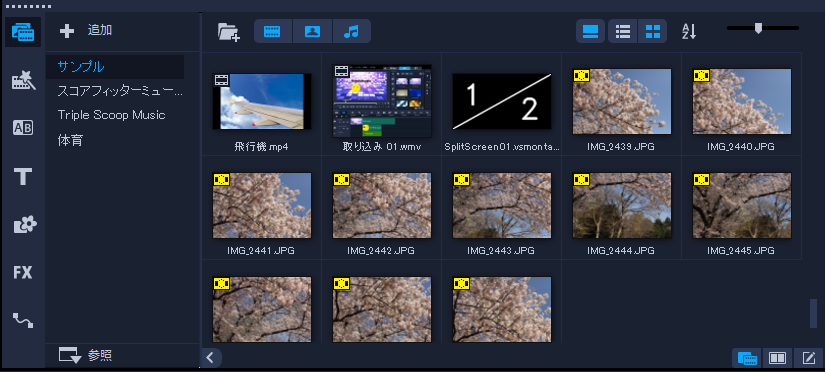Open the A-Z sort options

(689, 32)
